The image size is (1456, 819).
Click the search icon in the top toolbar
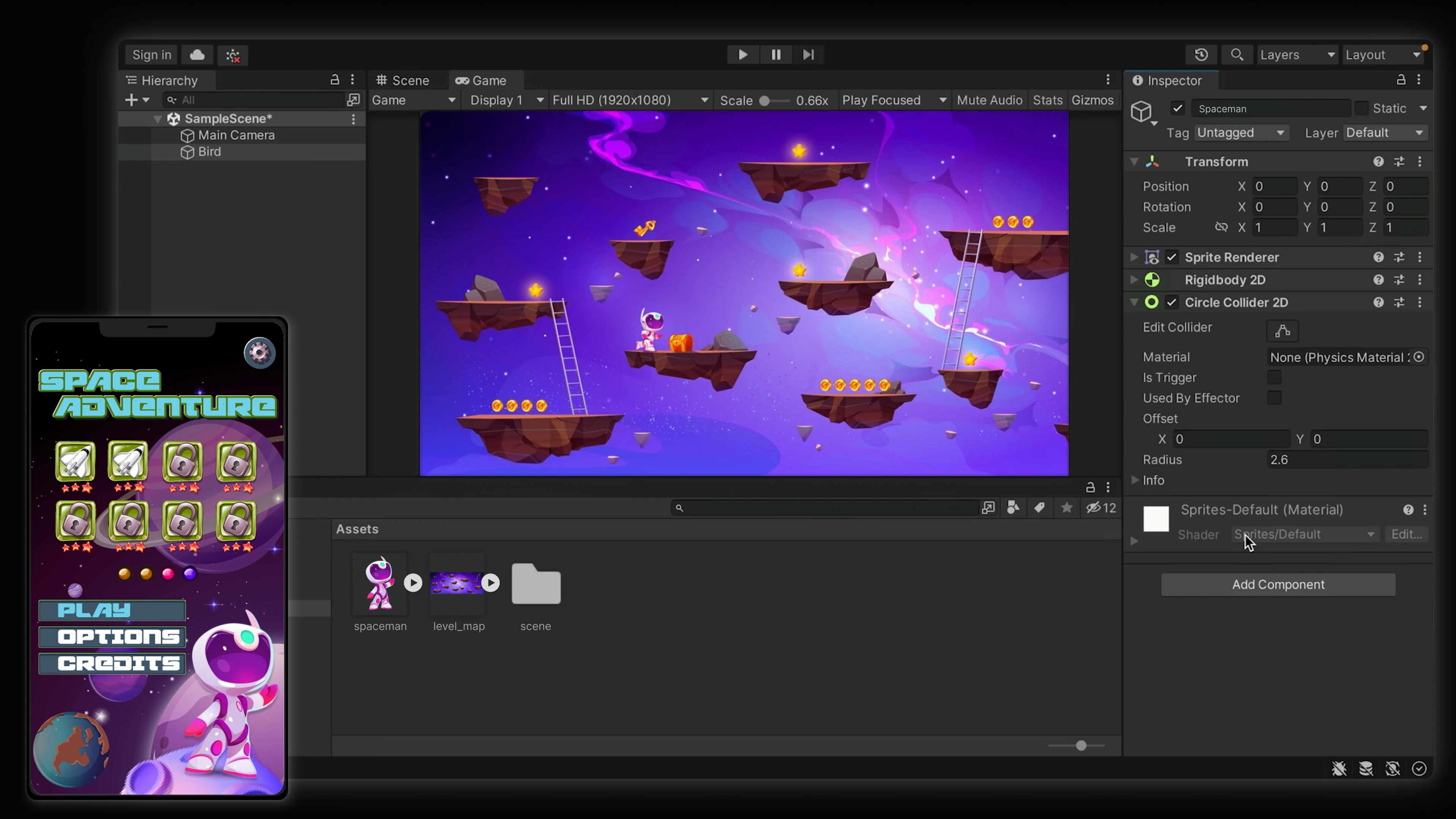[x=1237, y=54]
